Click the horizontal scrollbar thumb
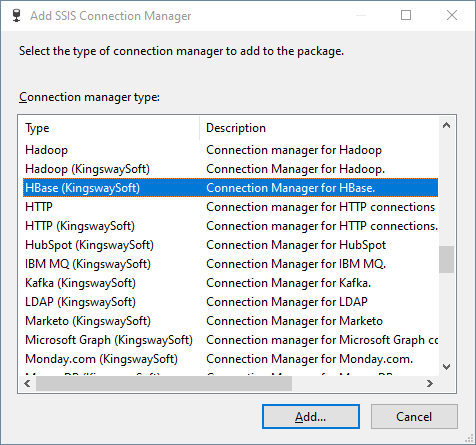This screenshot has width=476, height=445. point(164,384)
